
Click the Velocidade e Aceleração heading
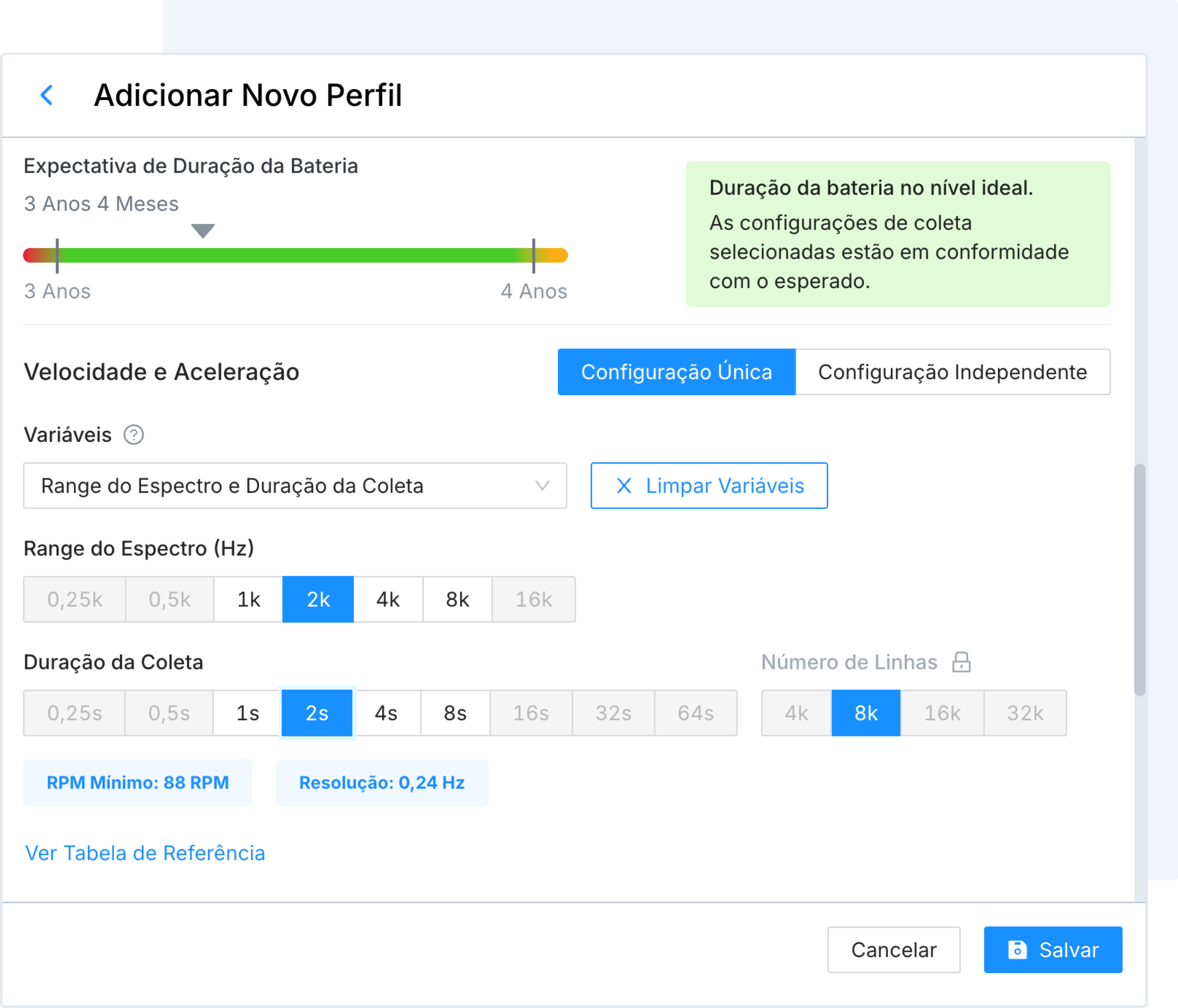162,372
